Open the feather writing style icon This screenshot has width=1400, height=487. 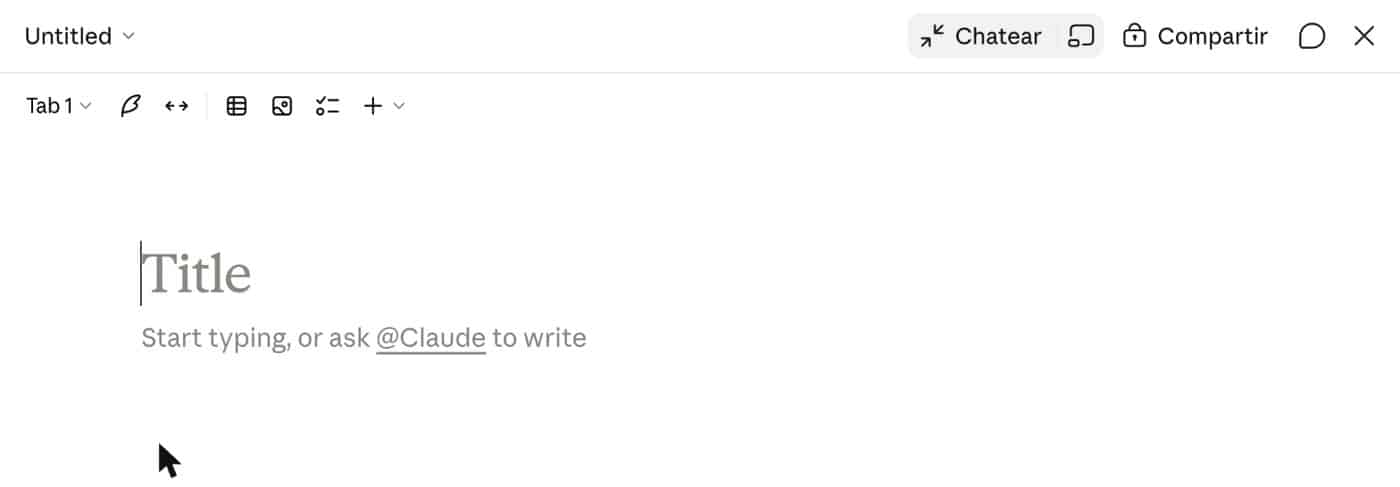(130, 106)
